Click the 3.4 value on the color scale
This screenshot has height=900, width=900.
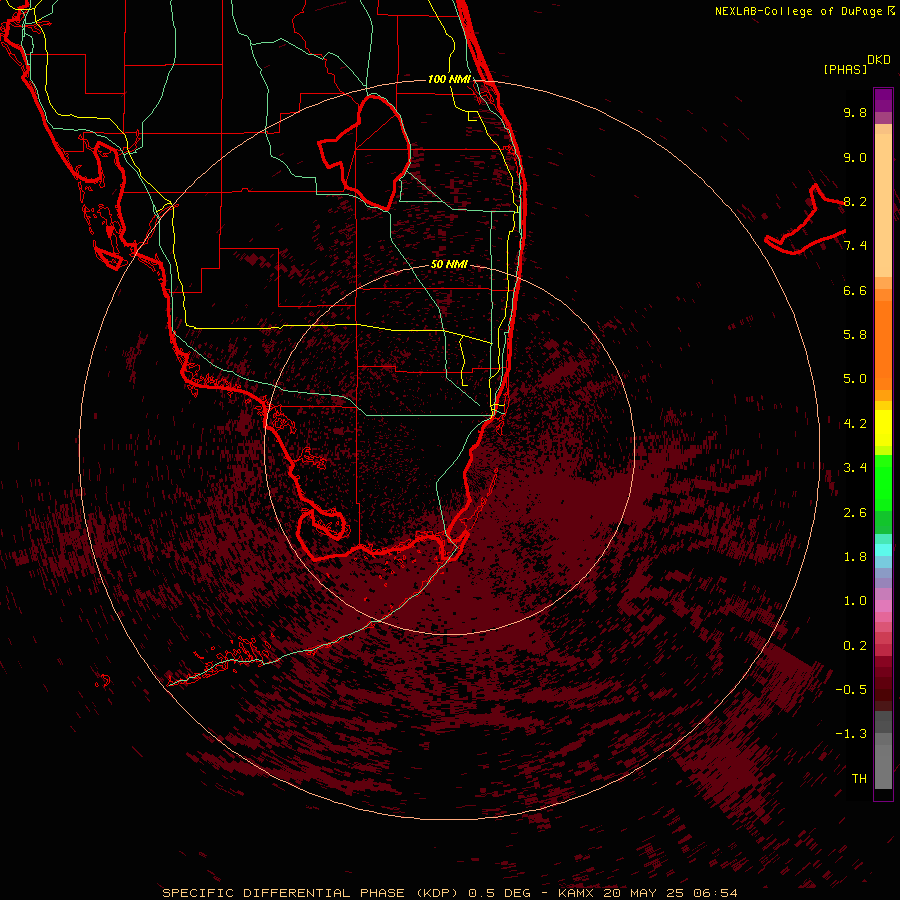point(855,468)
